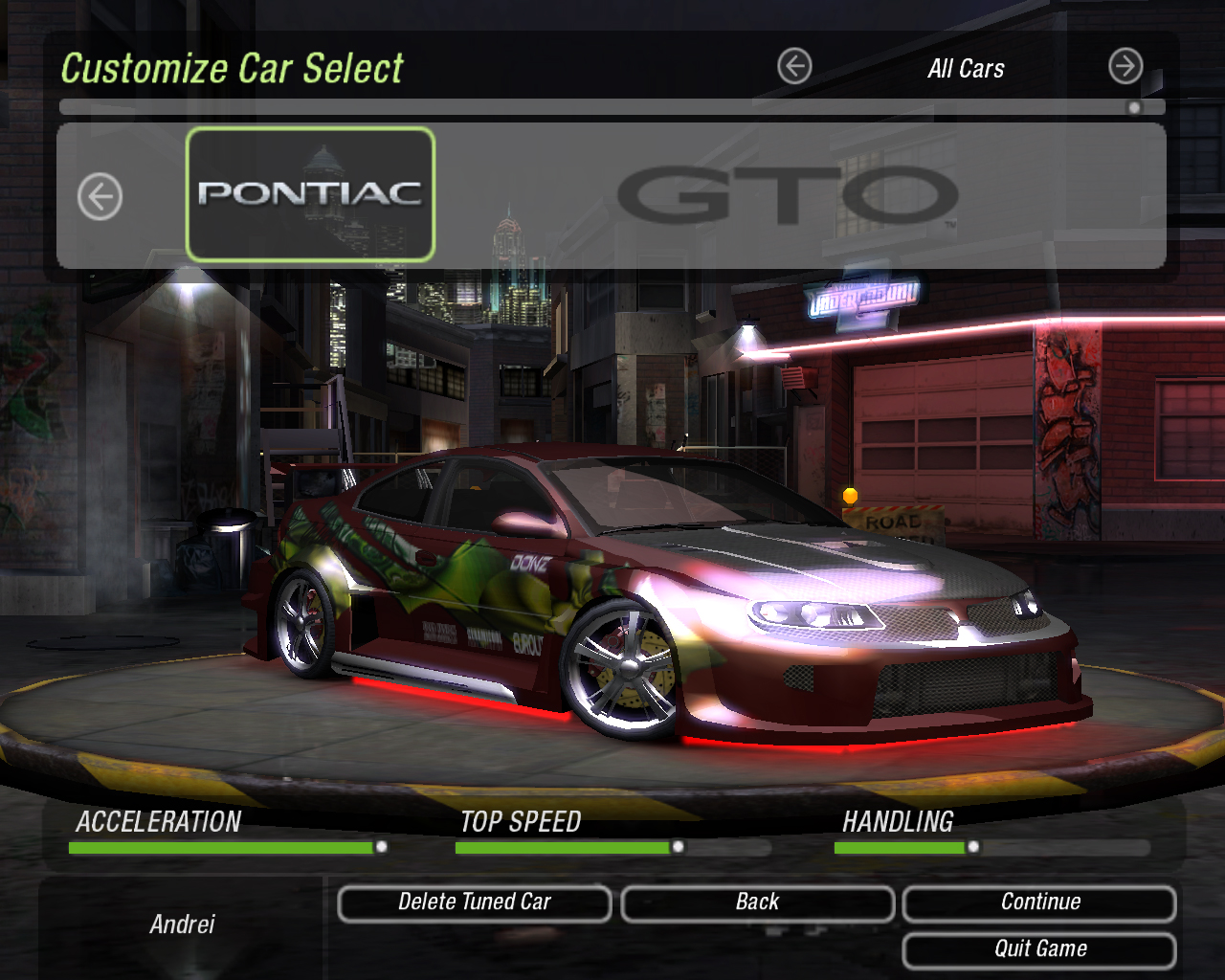
Task: Click the ROAD barricade sign behind the car
Action: click(x=892, y=523)
